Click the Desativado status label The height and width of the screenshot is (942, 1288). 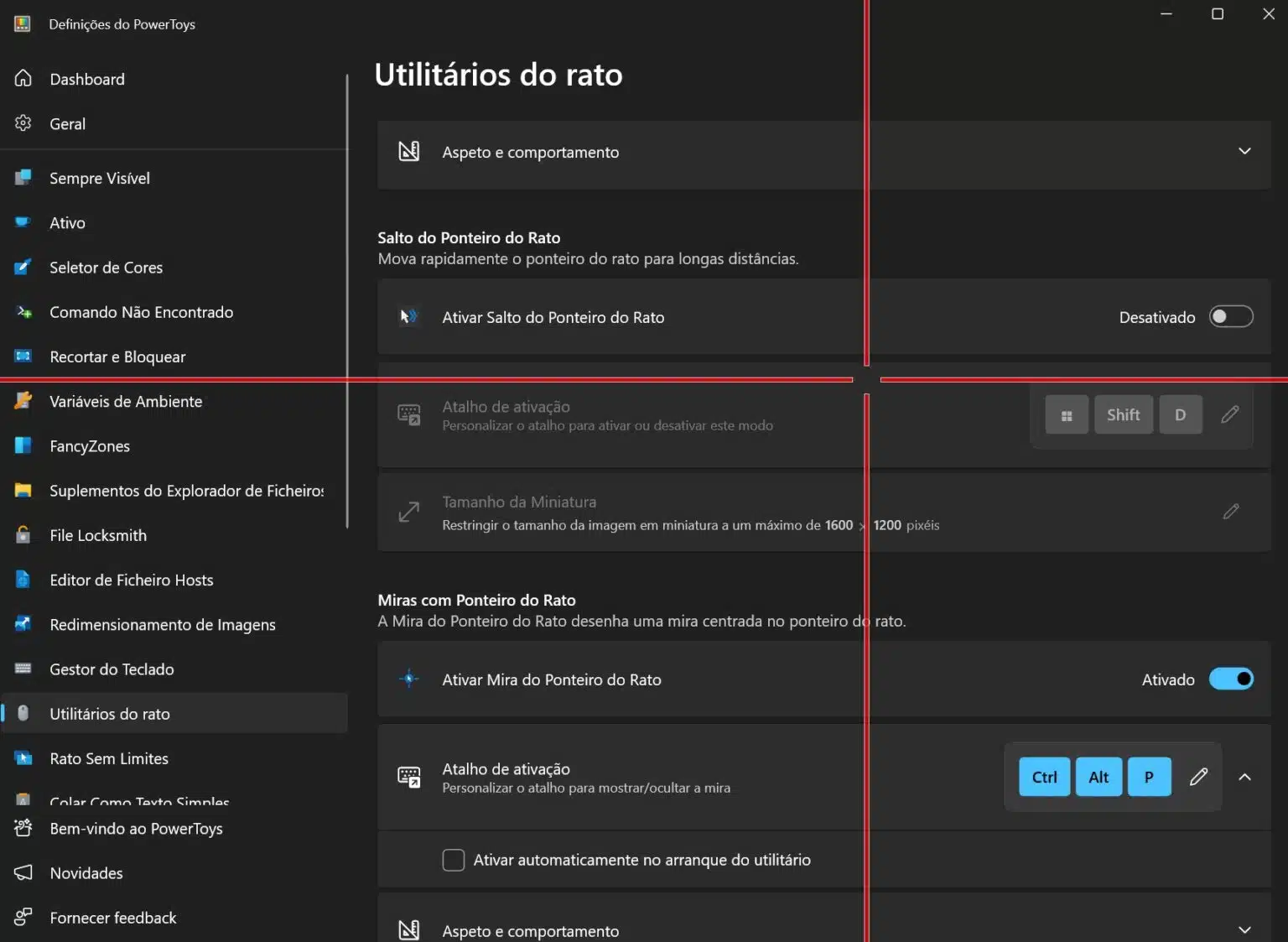1157,317
